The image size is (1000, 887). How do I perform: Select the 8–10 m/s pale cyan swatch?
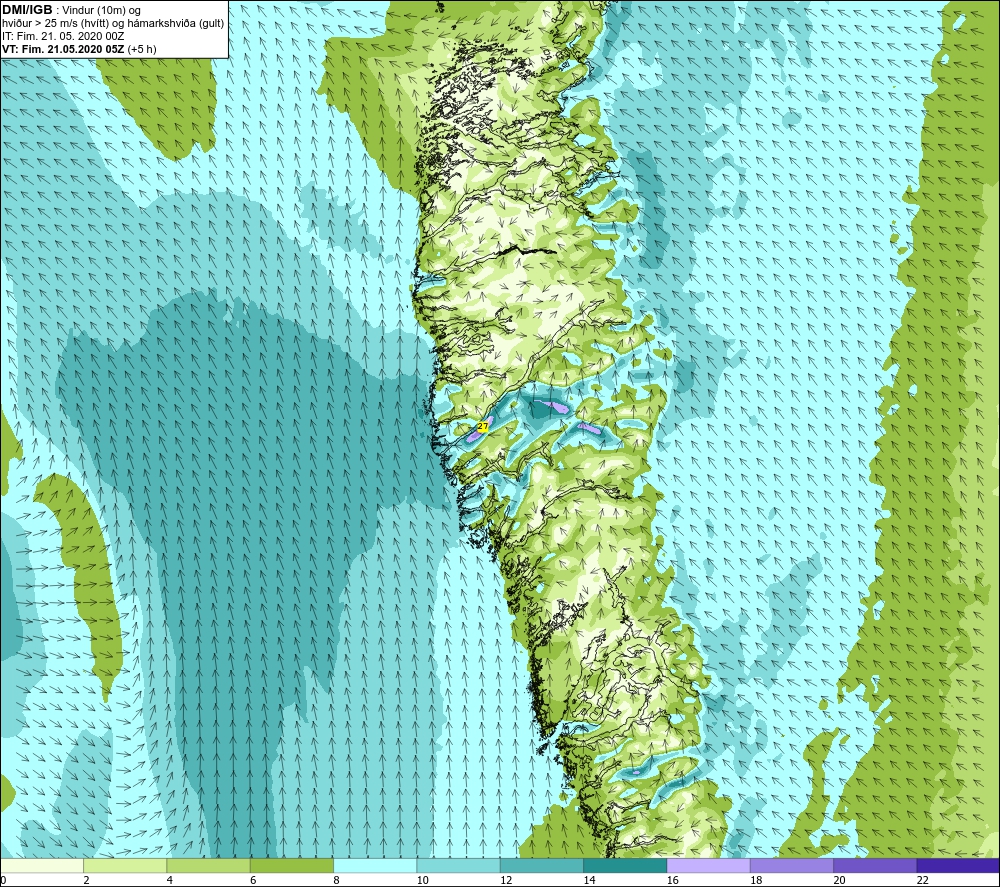[x=375, y=865]
